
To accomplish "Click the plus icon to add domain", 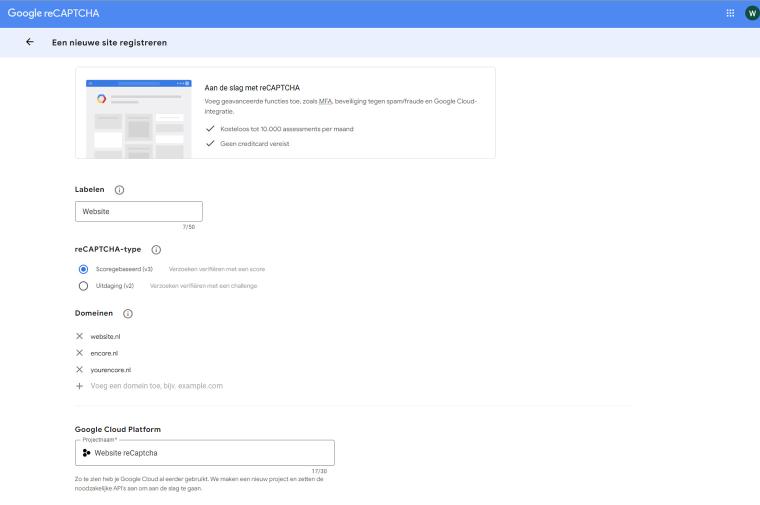I will [x=80, y=386].
